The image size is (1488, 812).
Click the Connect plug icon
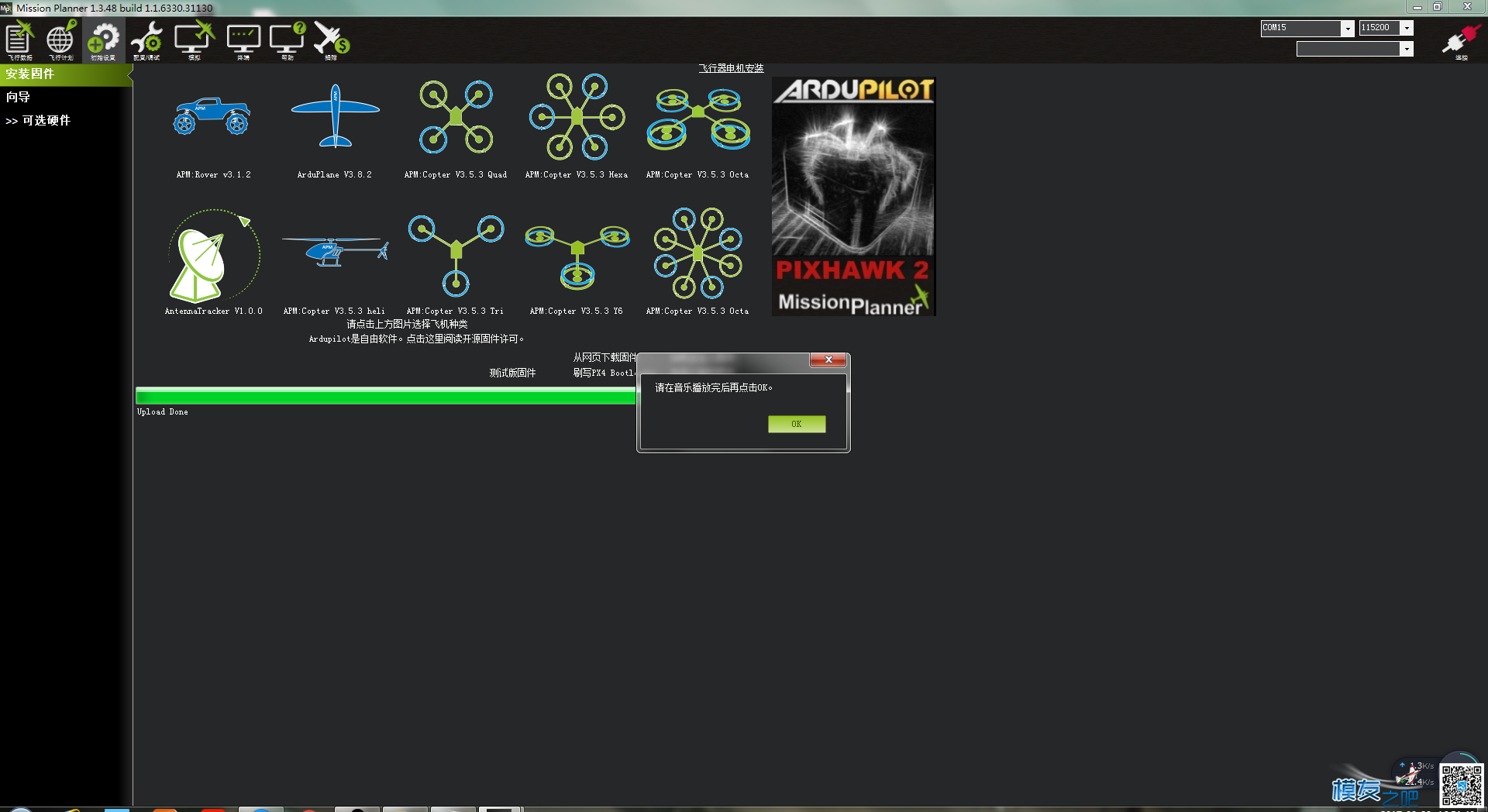click(x=1461, y=42)
